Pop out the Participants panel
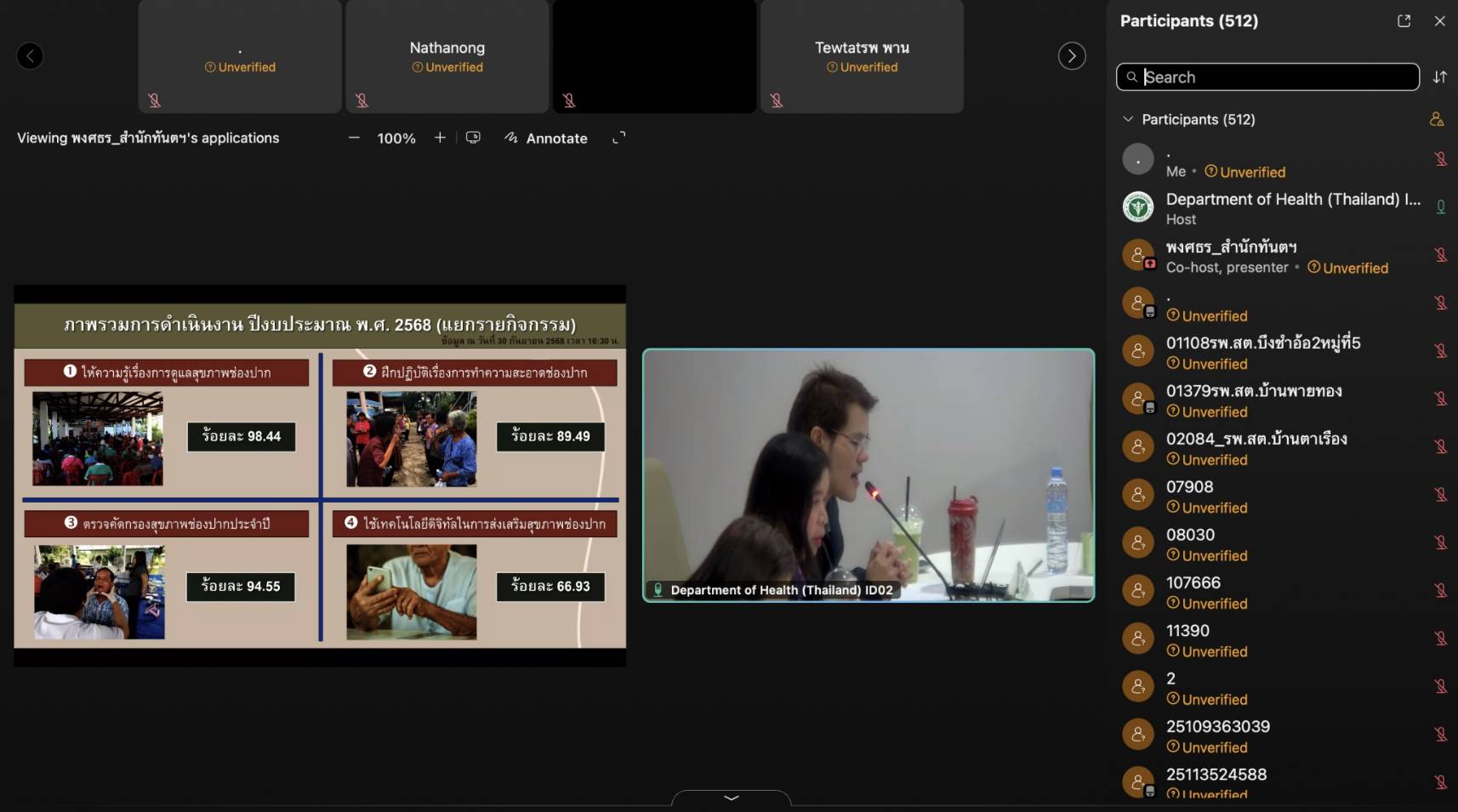1458x812 pixels. point(1404,21)
